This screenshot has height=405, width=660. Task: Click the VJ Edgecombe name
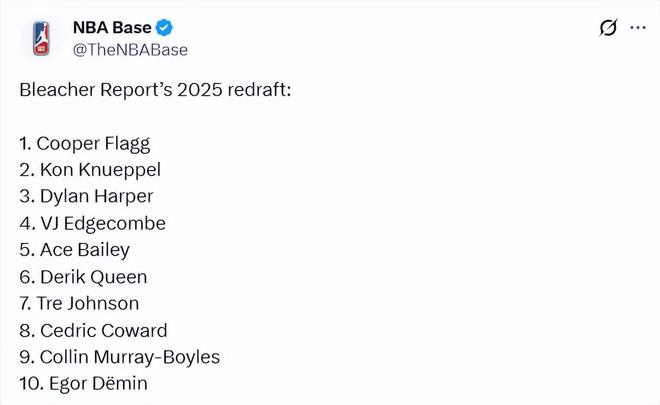click(103, 223)
